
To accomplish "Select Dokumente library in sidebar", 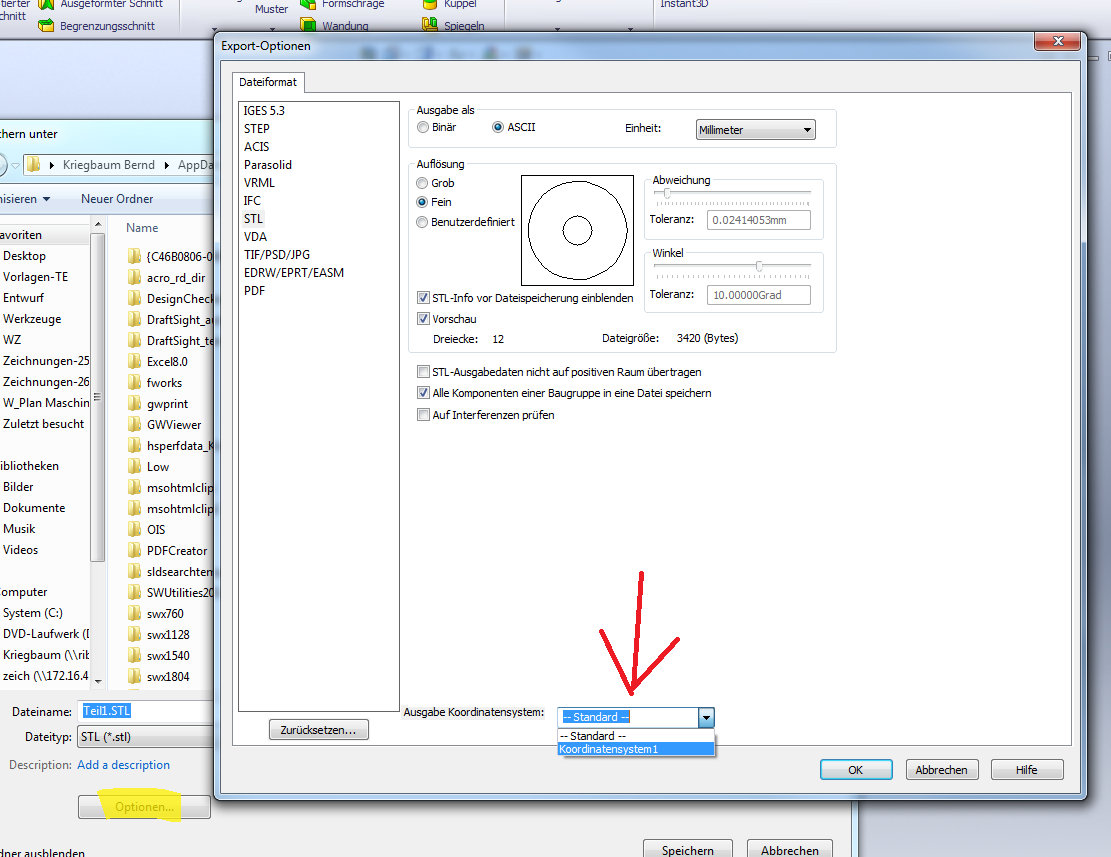I will click(34, 508).
